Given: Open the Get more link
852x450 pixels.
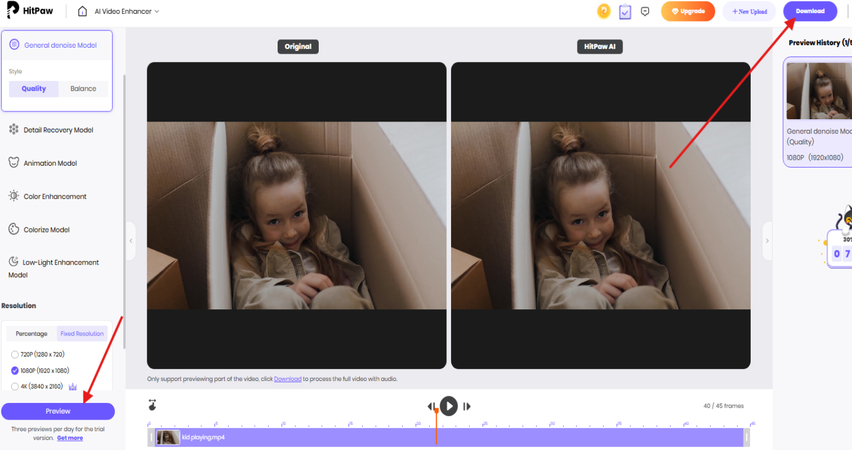Looking at the screenshot, I should click(70, 438).
